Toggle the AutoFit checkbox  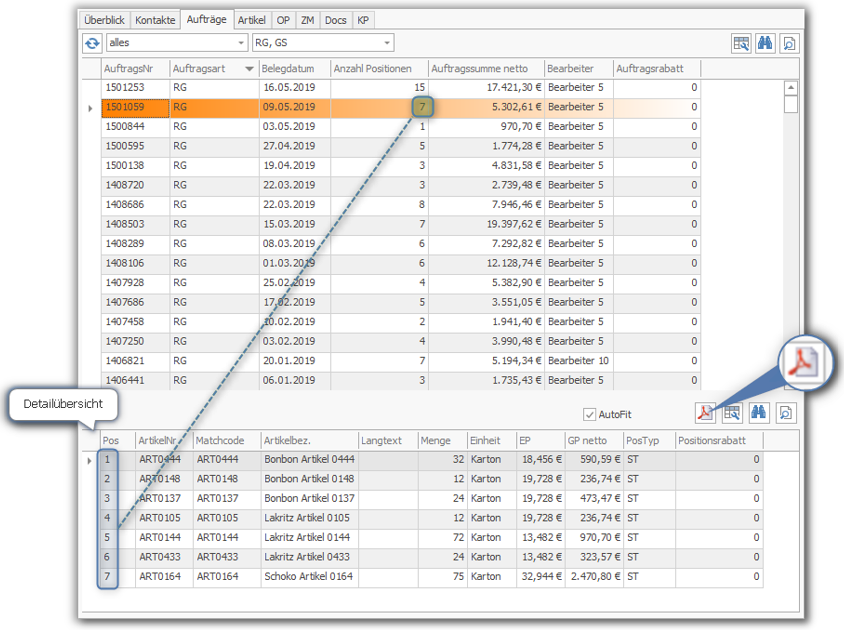pyautogui.click(x=589, y=415)
